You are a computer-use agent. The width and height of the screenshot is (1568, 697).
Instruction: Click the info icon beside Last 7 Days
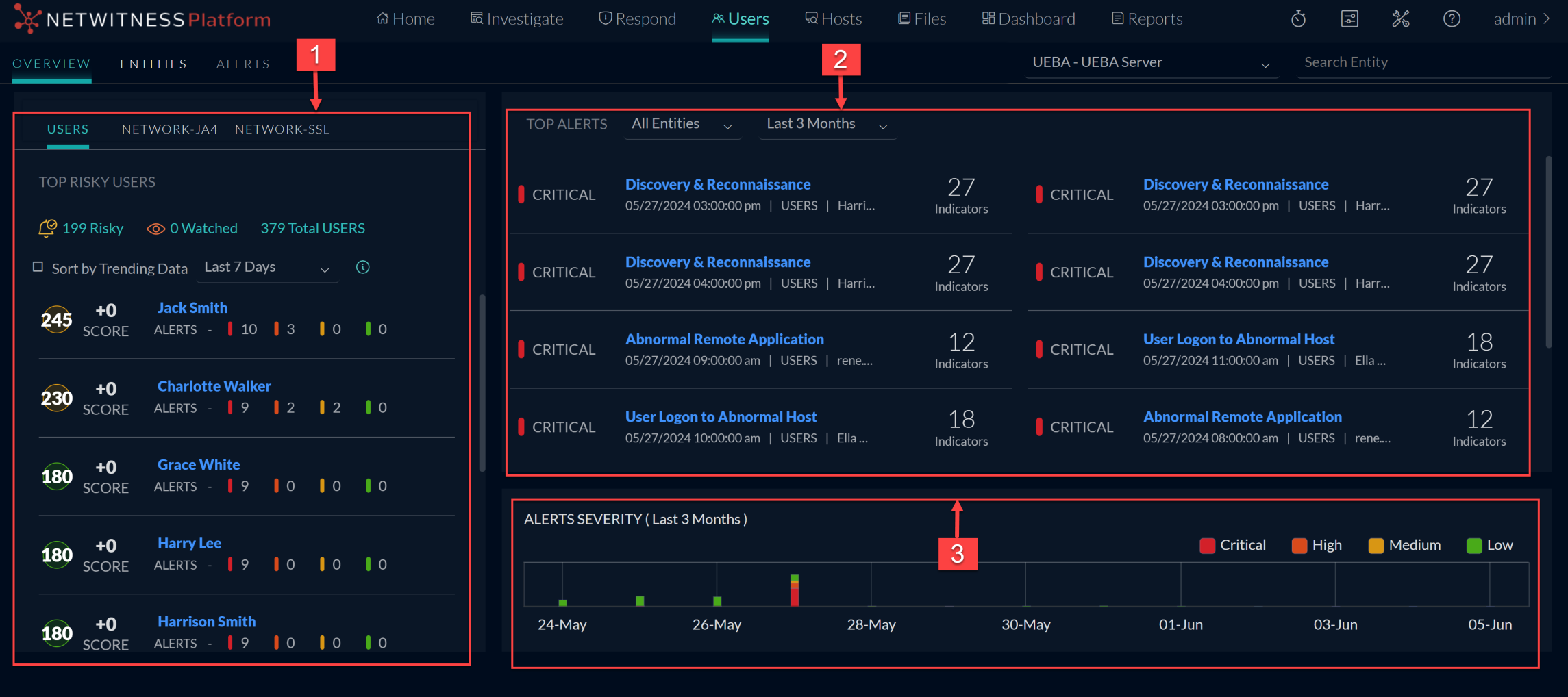click(363, 267)
